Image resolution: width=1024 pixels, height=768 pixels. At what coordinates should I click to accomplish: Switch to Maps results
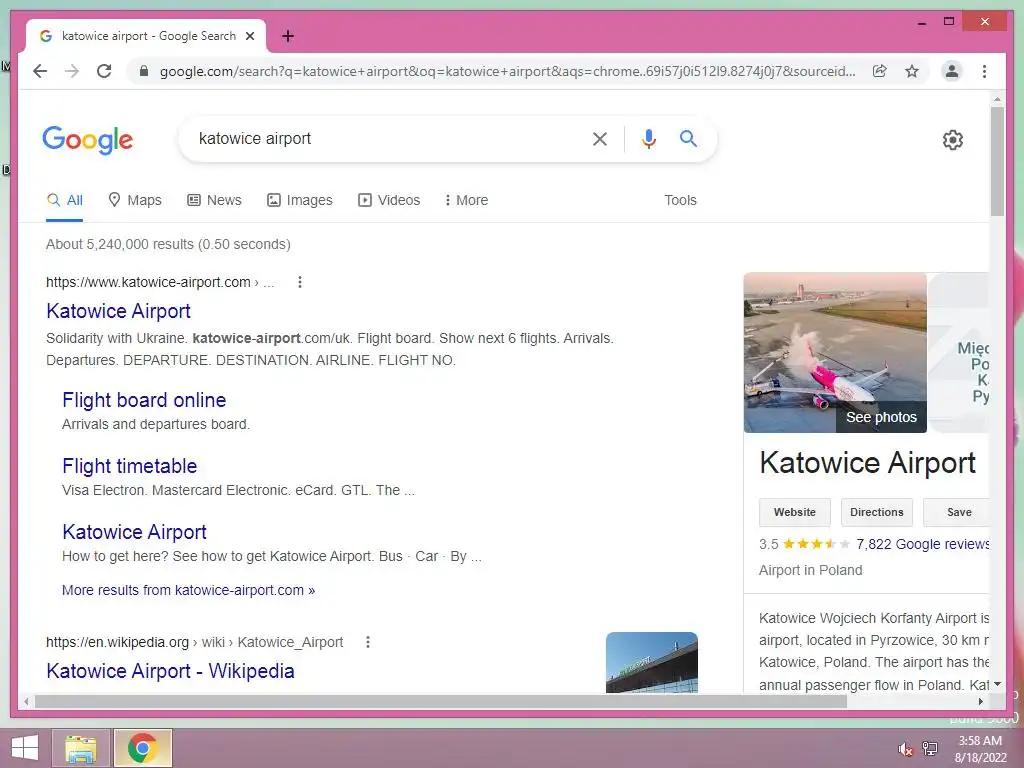pyautogui.click(x=135, y=200)
